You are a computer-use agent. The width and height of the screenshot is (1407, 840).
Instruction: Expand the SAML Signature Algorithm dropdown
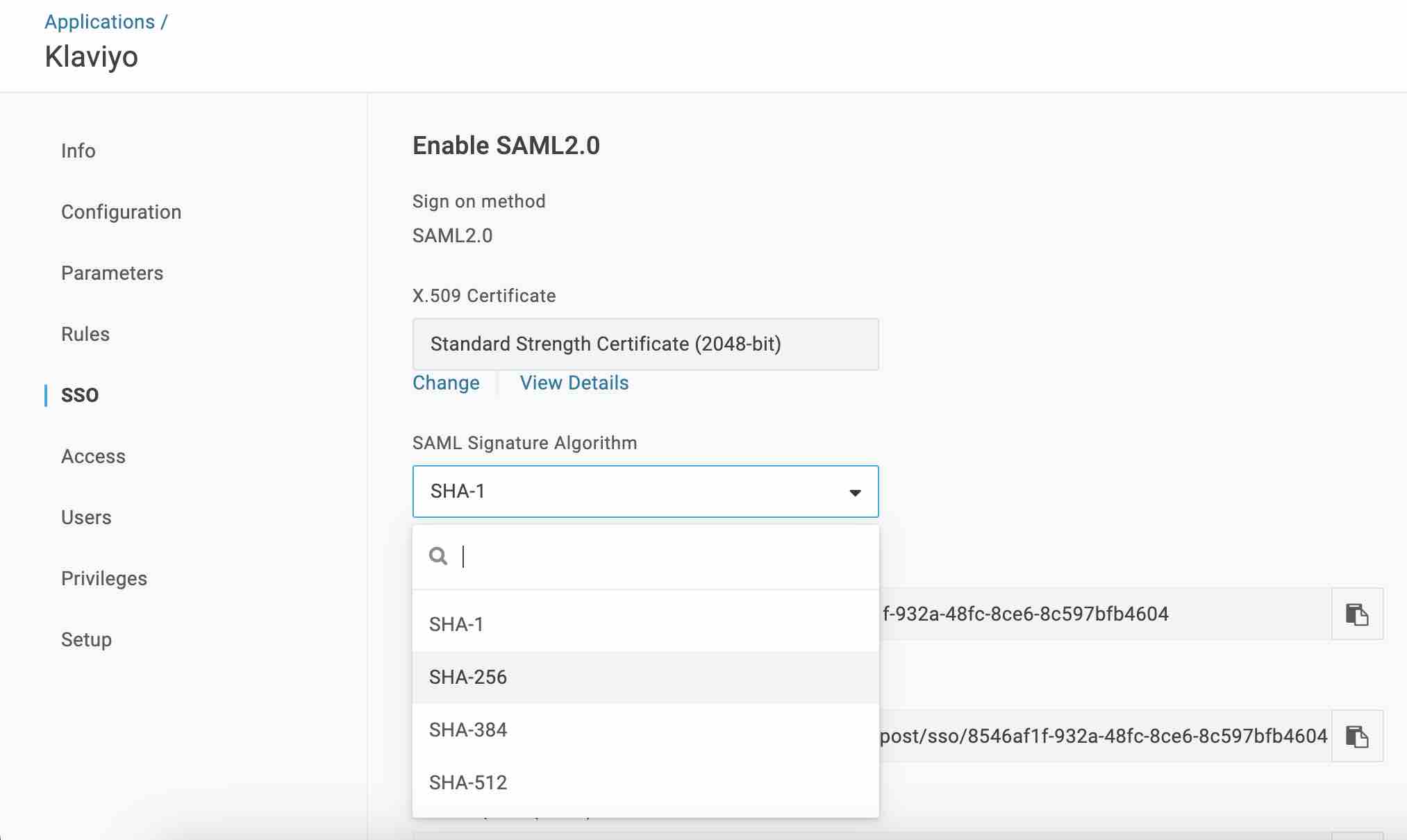point(645,491)
